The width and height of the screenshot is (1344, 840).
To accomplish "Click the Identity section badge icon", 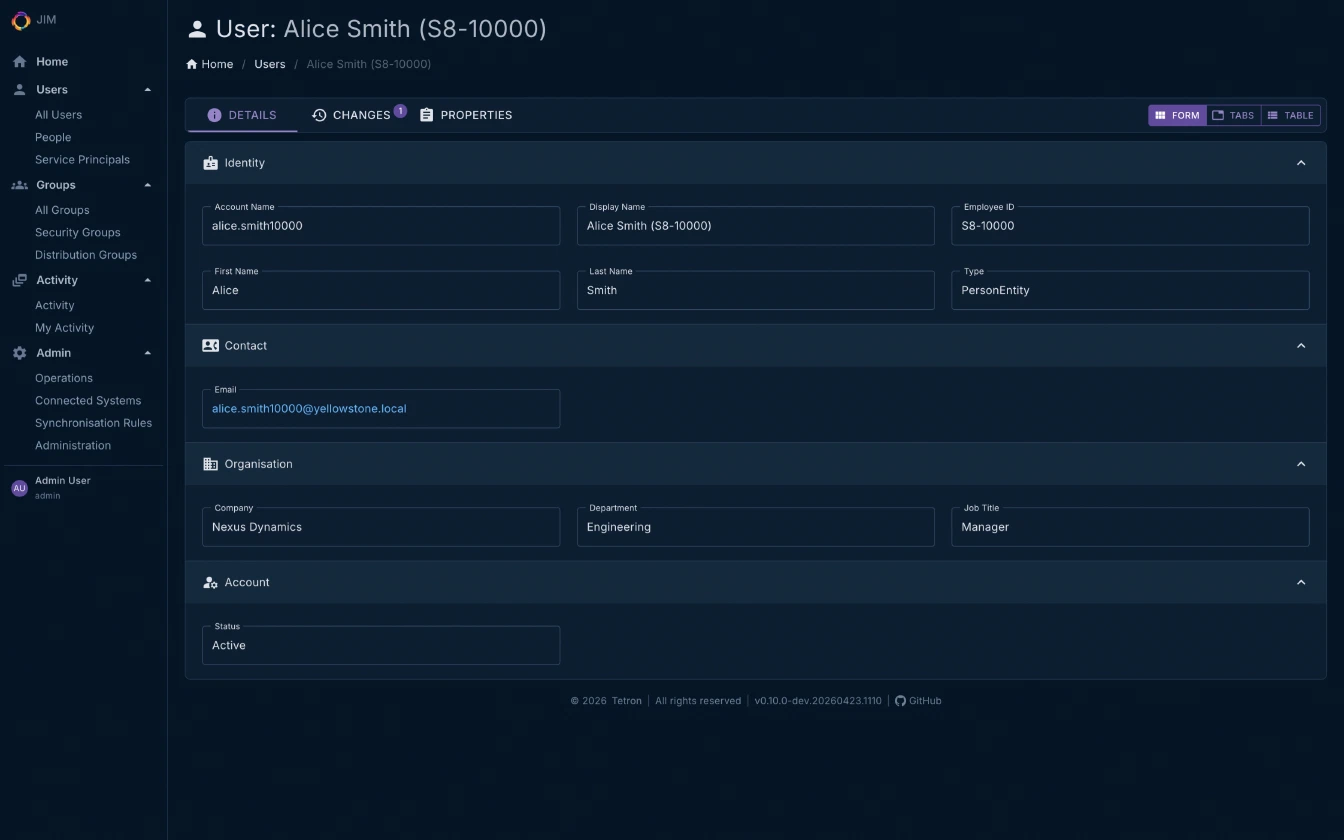I will pyautogui.click(x=210, y=162).
